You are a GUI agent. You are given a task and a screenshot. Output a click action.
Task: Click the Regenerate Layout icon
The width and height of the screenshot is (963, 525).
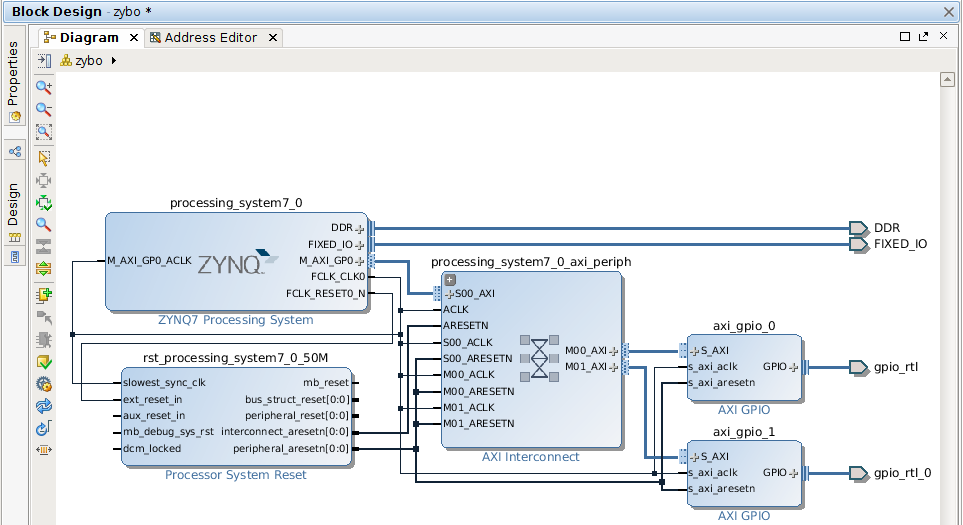[44, 406]
